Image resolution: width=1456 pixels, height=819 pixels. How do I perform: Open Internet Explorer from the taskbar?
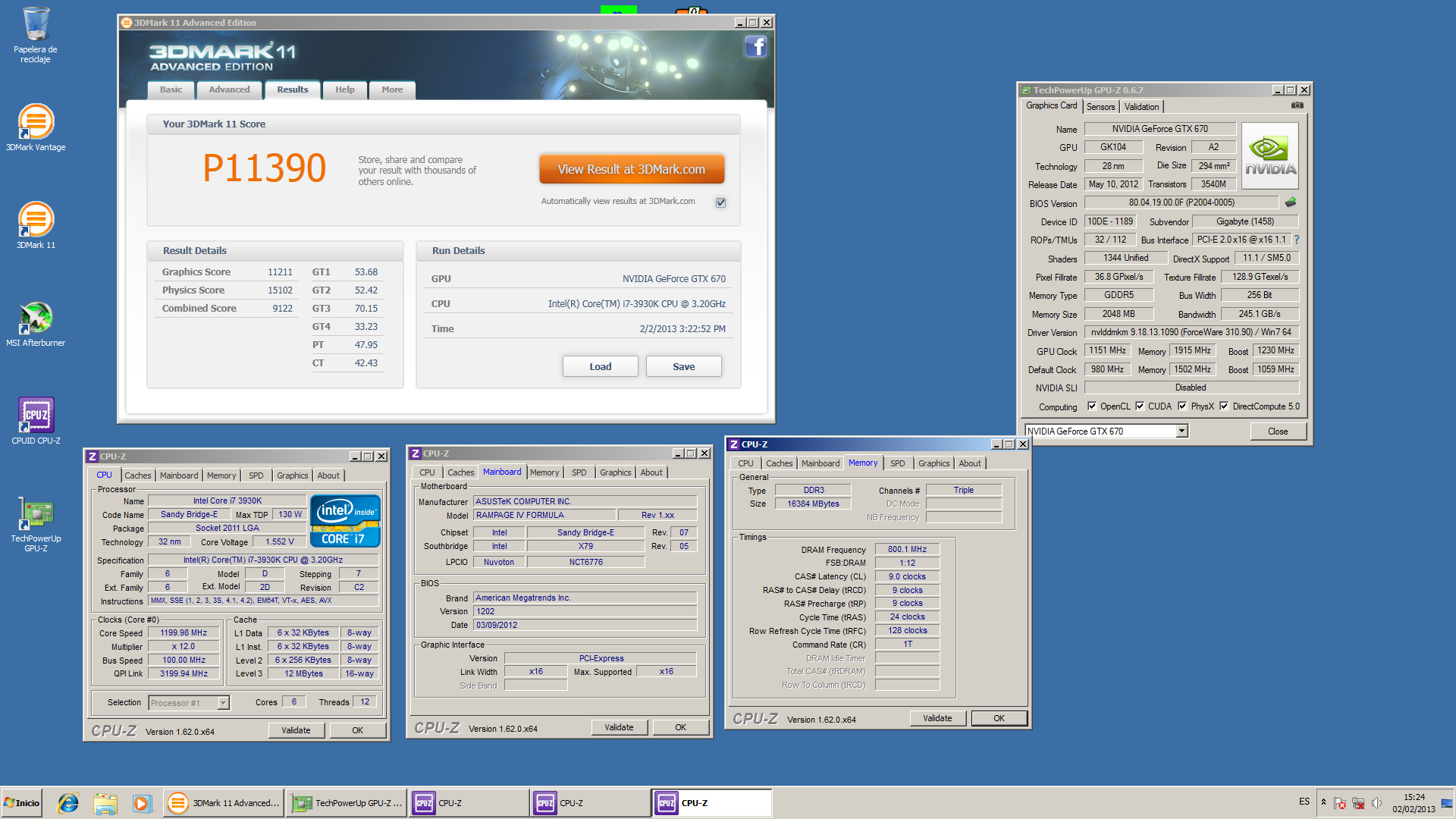point(68,803)
